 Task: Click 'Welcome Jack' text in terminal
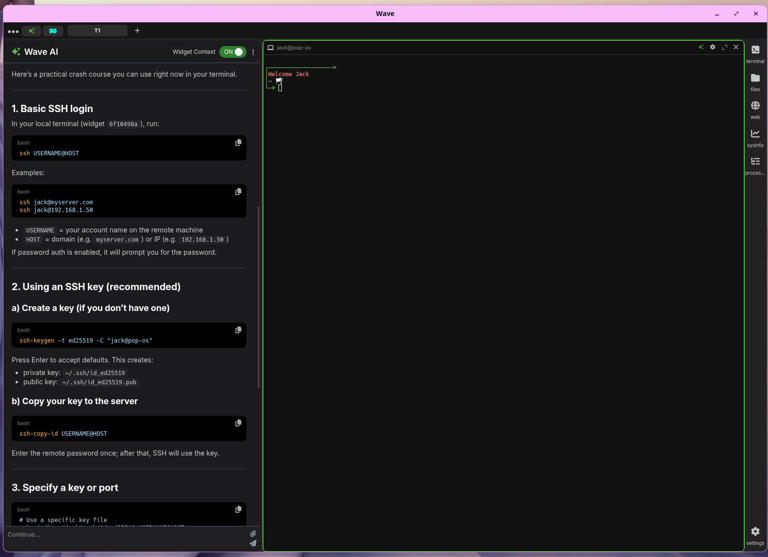click(x=288, y=74)
